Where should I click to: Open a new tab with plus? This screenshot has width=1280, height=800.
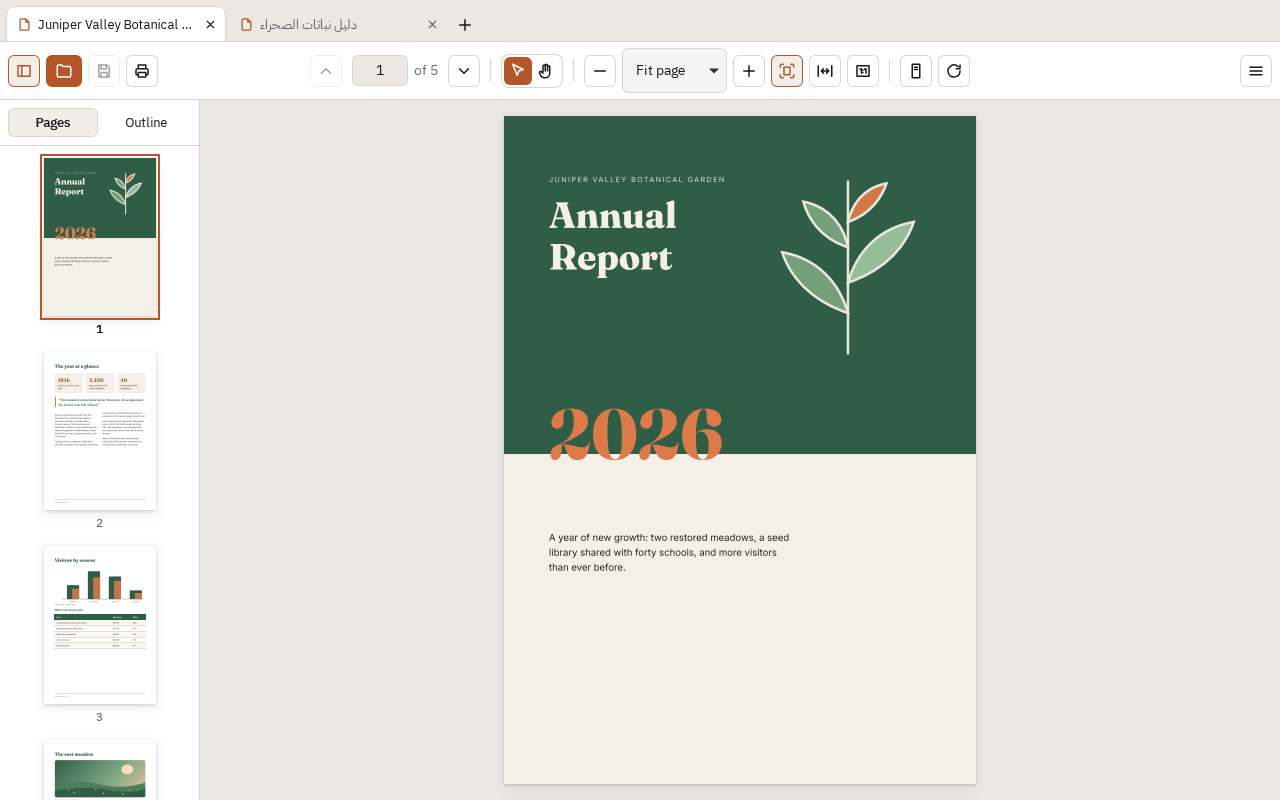[465, 24]
